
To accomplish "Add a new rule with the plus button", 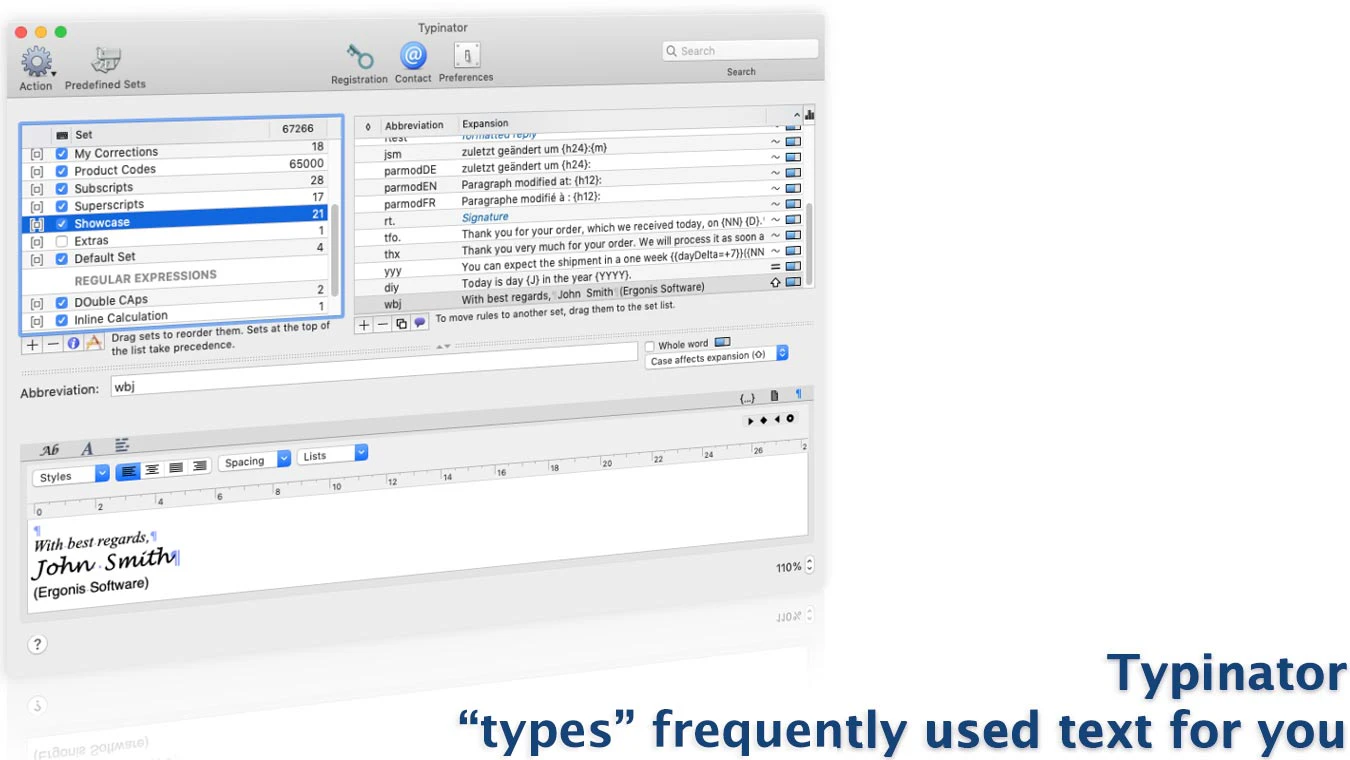I will (364, 325).
